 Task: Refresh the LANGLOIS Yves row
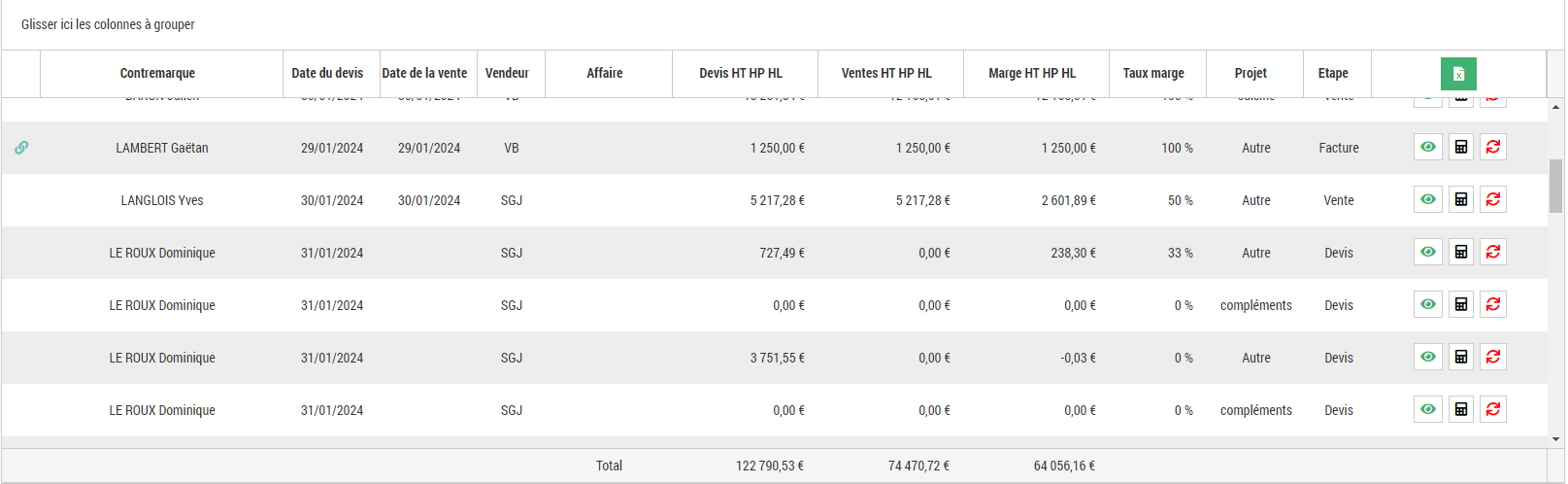pos(1493,200)
